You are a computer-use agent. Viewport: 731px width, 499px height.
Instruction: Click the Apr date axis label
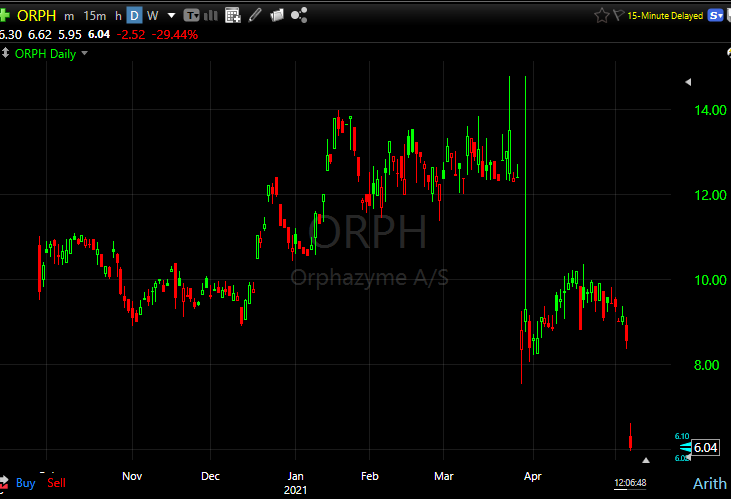click(532, 476)
